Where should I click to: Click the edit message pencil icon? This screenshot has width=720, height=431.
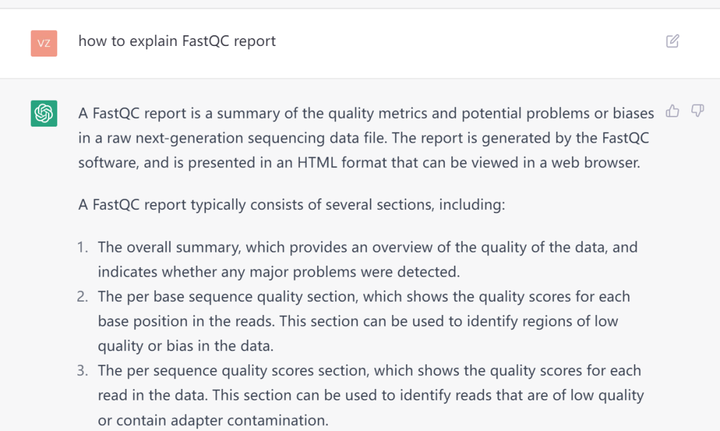(x=672, y=41)
